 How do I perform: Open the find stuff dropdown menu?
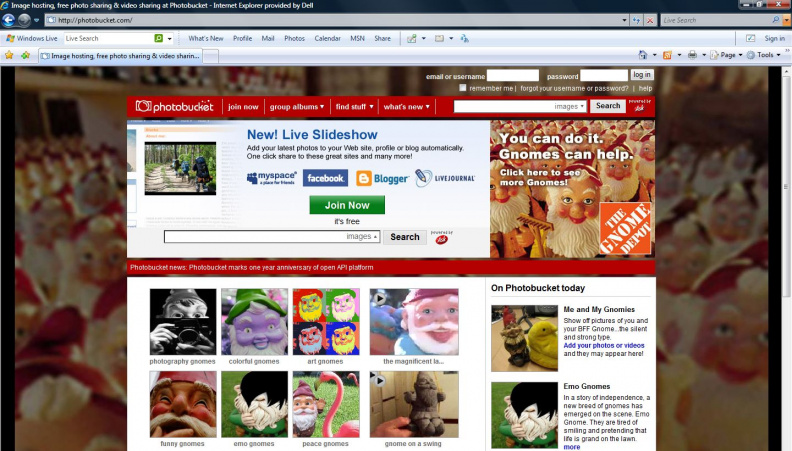click(355, 107)
